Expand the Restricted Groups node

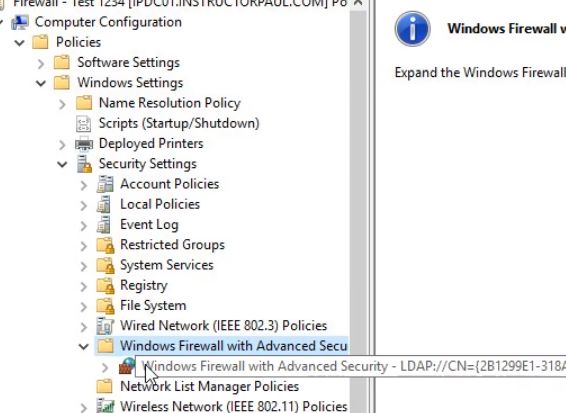[x=83, y=245]
